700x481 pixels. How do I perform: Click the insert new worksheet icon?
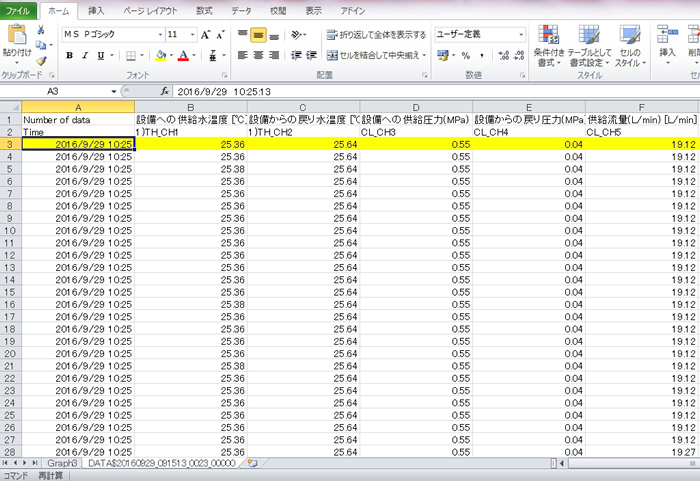point(252,463)
